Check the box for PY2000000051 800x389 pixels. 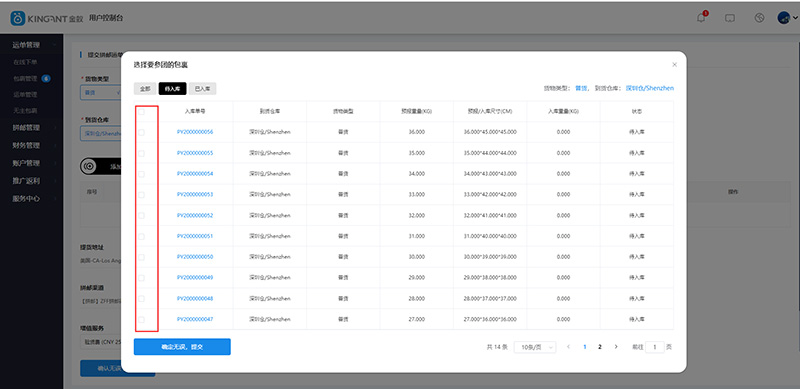coord(141,236)
